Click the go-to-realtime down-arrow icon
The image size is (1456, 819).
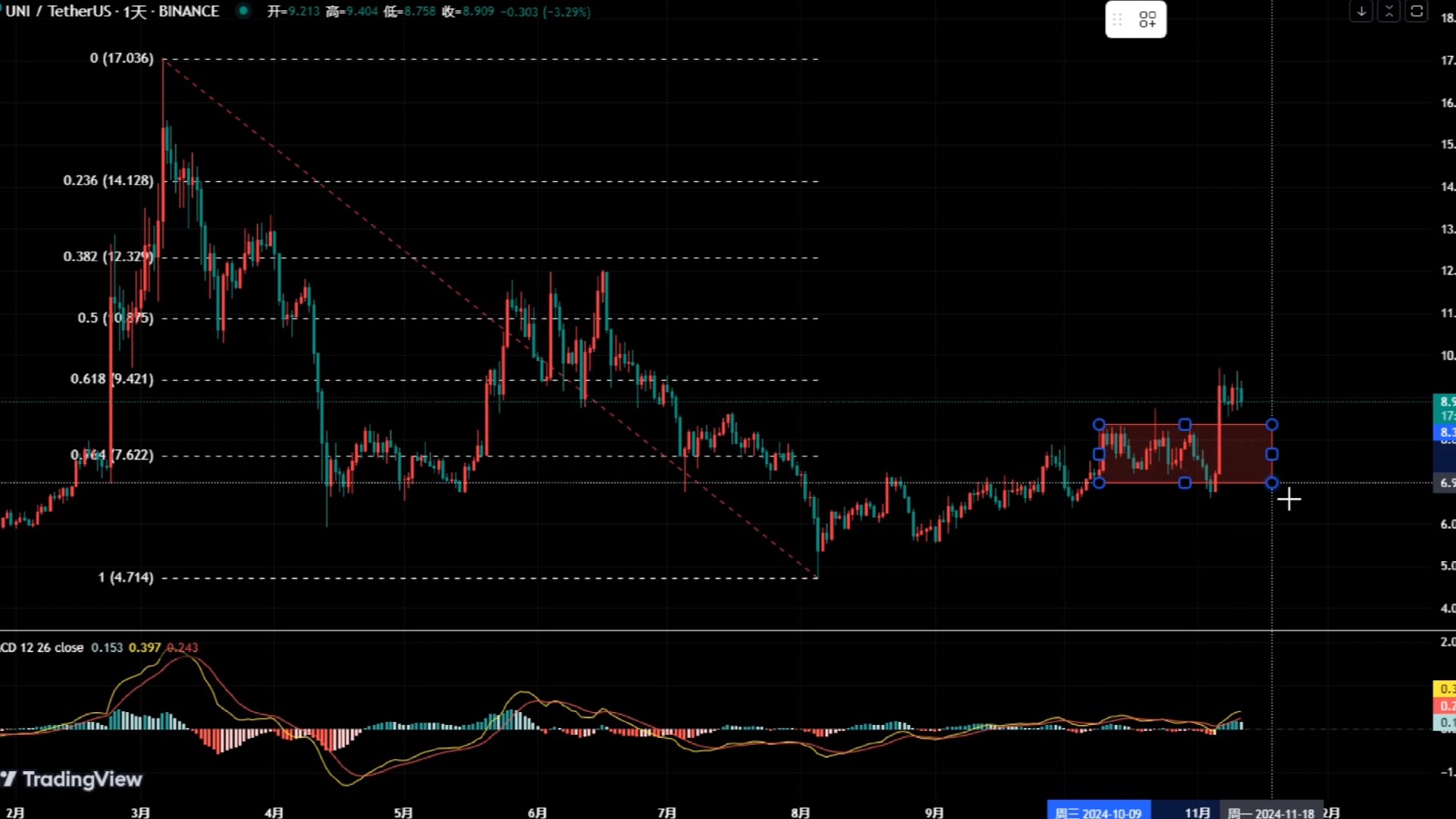(1361, 12)
